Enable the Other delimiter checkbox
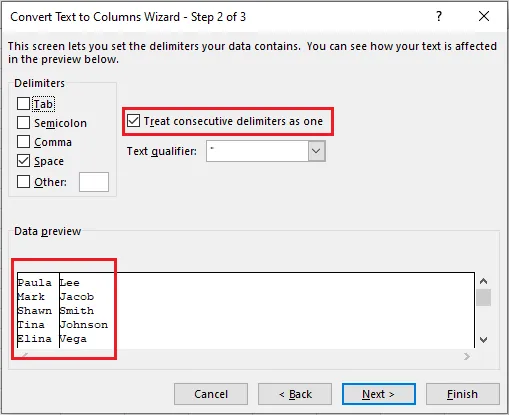 [x=23, y=182]
